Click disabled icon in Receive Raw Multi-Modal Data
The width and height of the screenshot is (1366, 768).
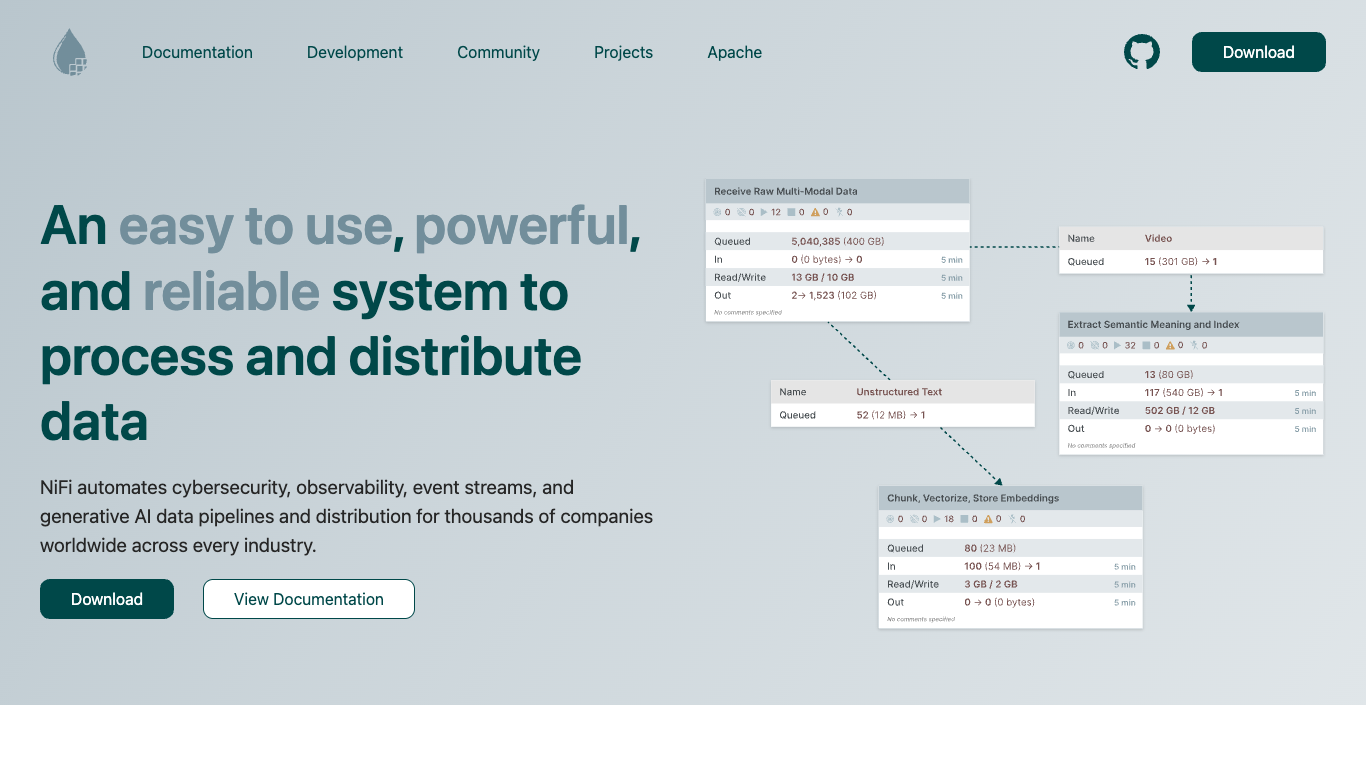(839, 212)
